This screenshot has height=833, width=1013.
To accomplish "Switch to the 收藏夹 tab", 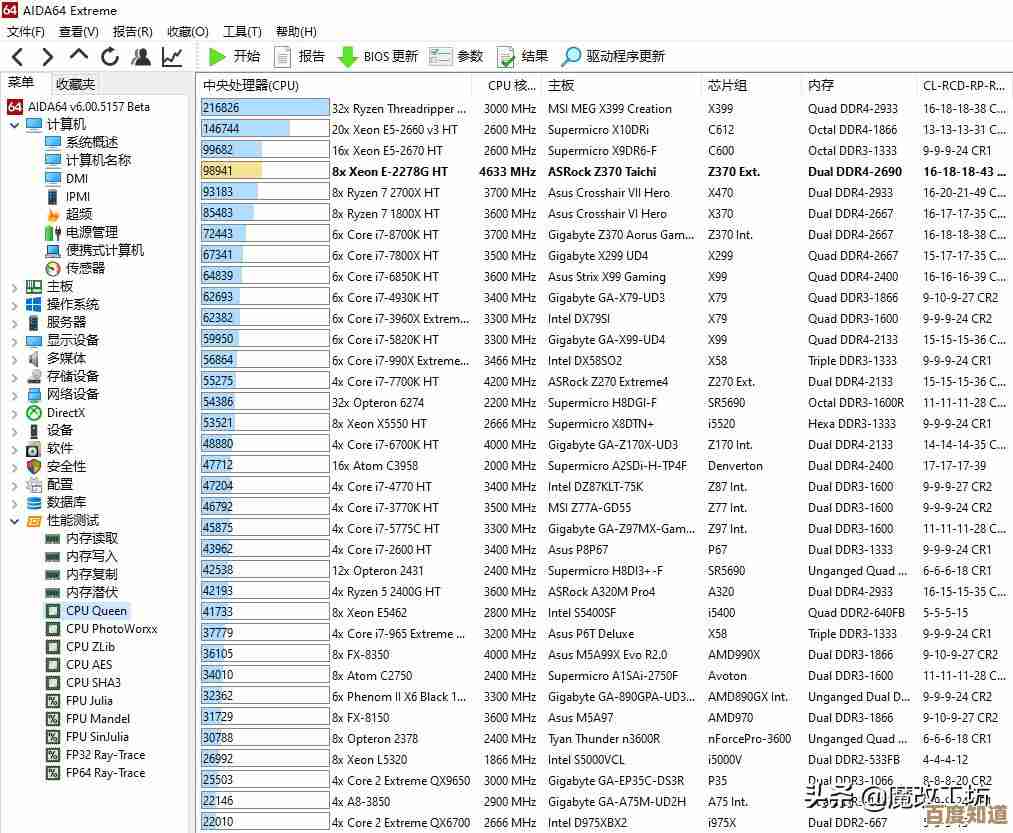I will click(x=75, y=84).
